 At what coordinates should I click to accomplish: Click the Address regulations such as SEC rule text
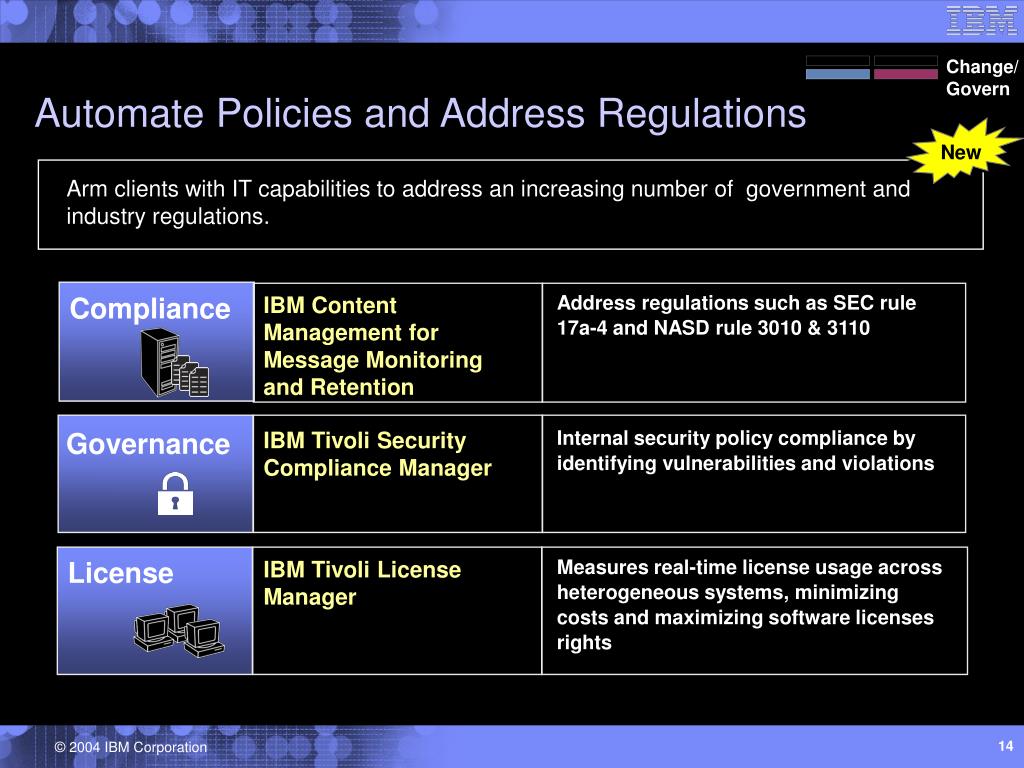[737, 315]
